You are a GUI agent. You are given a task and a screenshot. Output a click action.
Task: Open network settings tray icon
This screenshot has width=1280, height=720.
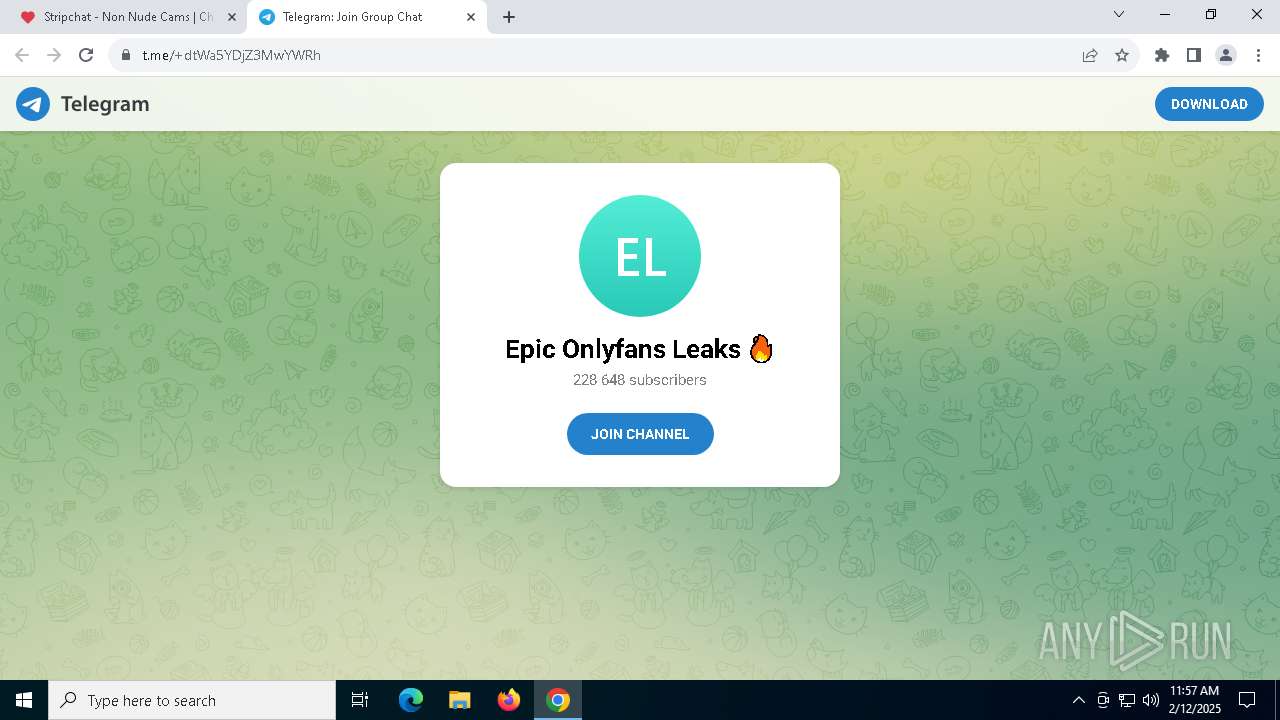click(x=1127, y=700)
